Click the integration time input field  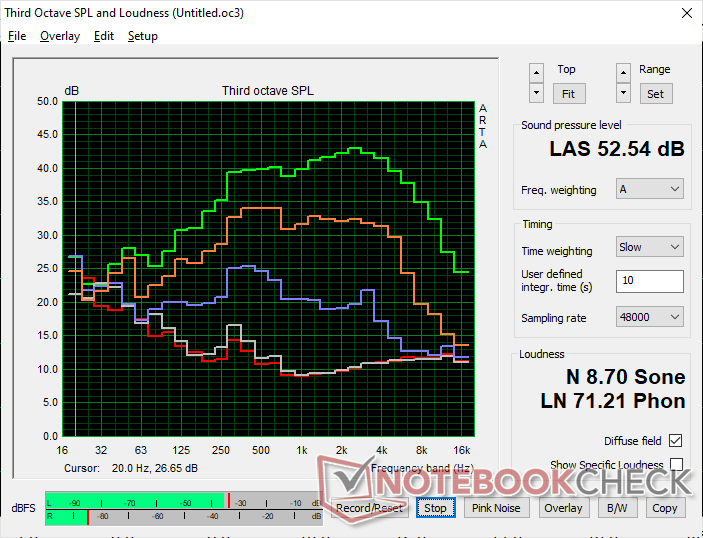pos(650,281)
